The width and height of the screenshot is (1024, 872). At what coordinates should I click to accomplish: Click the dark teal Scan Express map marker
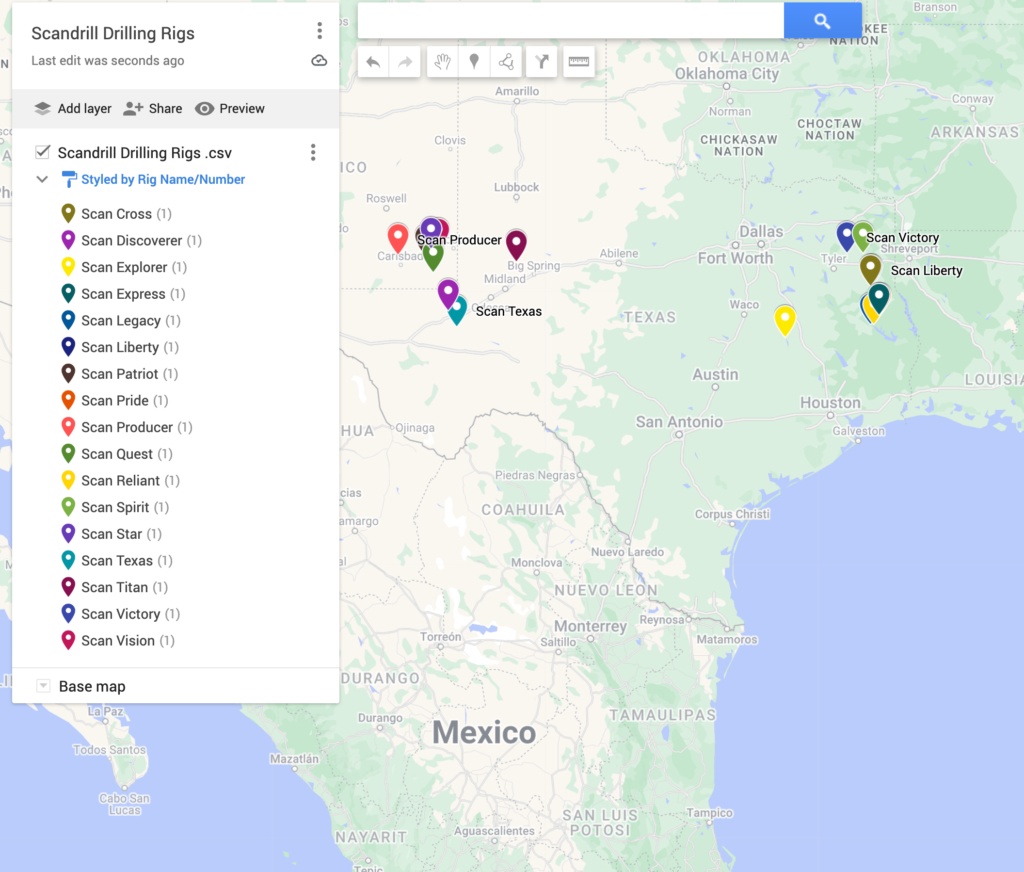(880, 297)
